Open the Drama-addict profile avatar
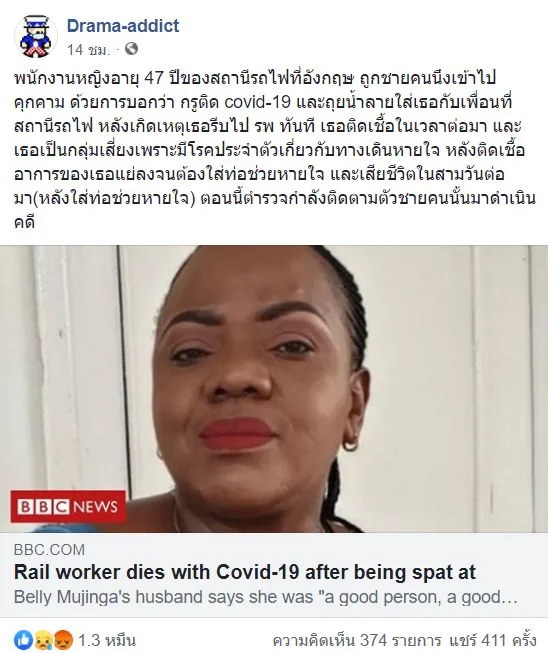Screen dimensions: 548x653 pos(36,37)
